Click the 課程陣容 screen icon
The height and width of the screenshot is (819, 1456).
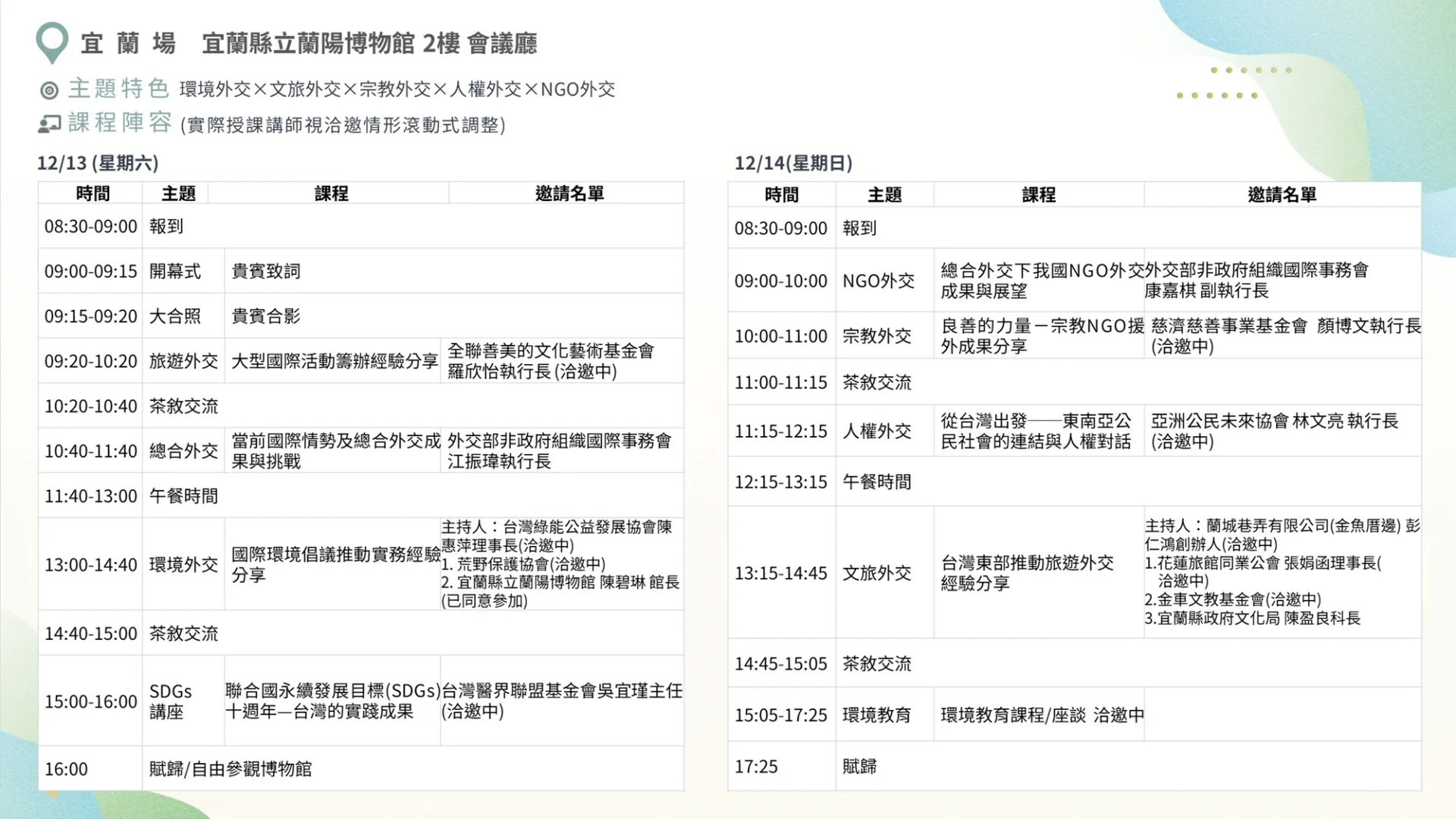49,122
